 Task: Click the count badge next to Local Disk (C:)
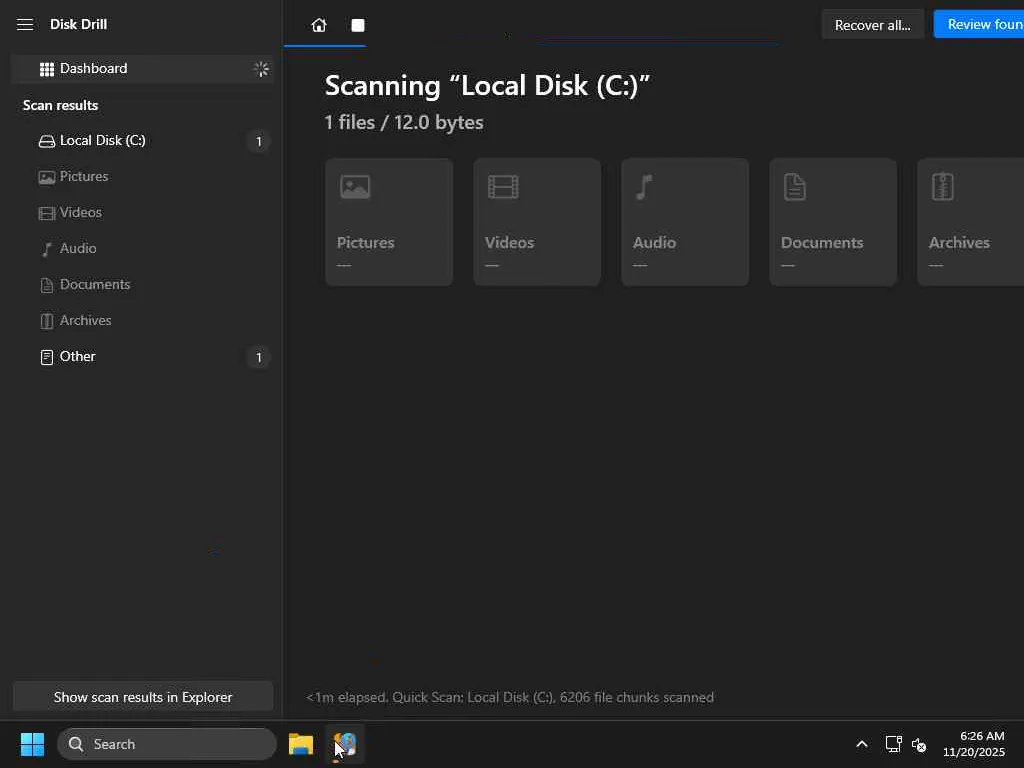click(x=259, y=141)
